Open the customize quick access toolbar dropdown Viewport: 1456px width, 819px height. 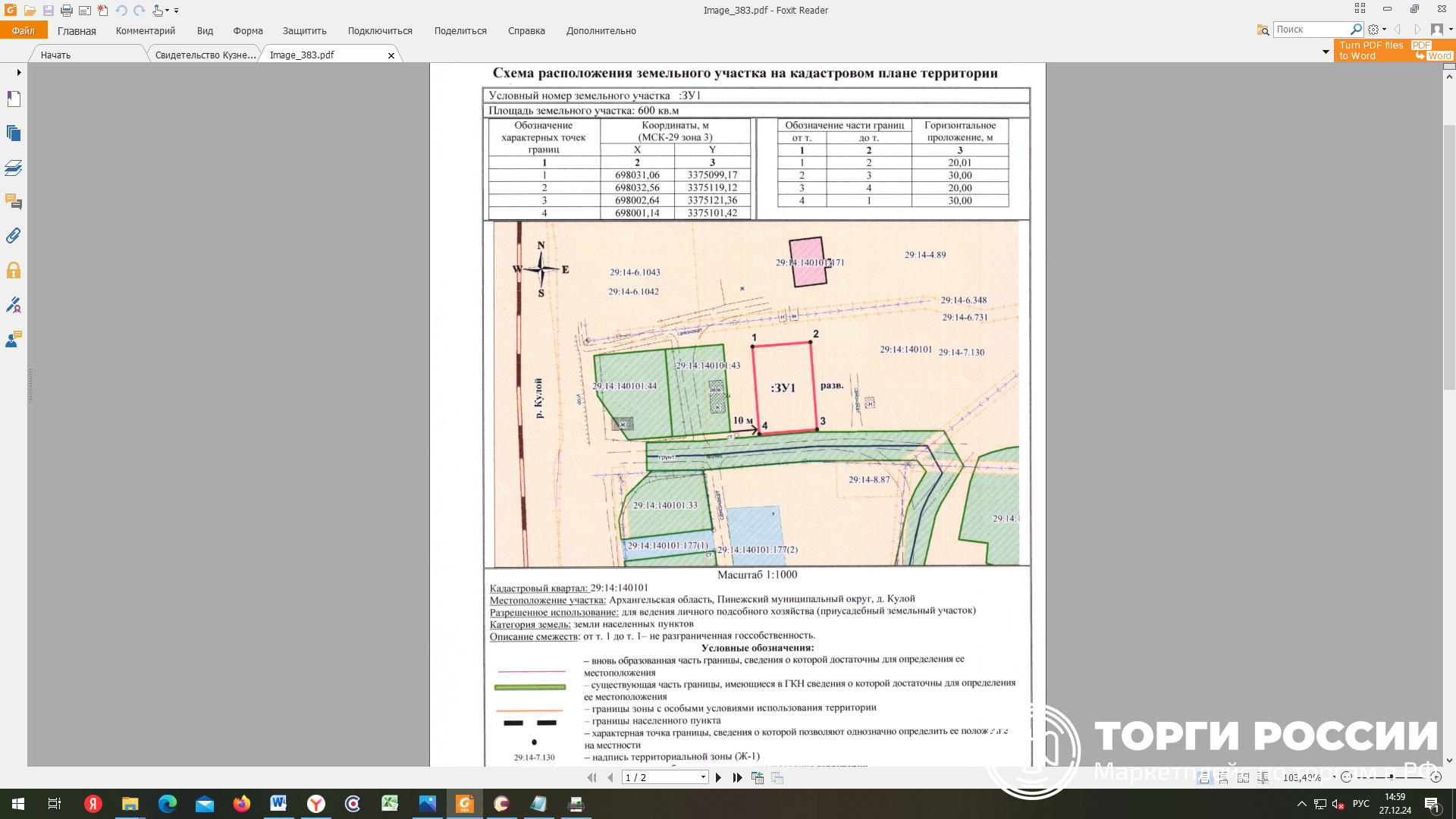pos(177,11)
